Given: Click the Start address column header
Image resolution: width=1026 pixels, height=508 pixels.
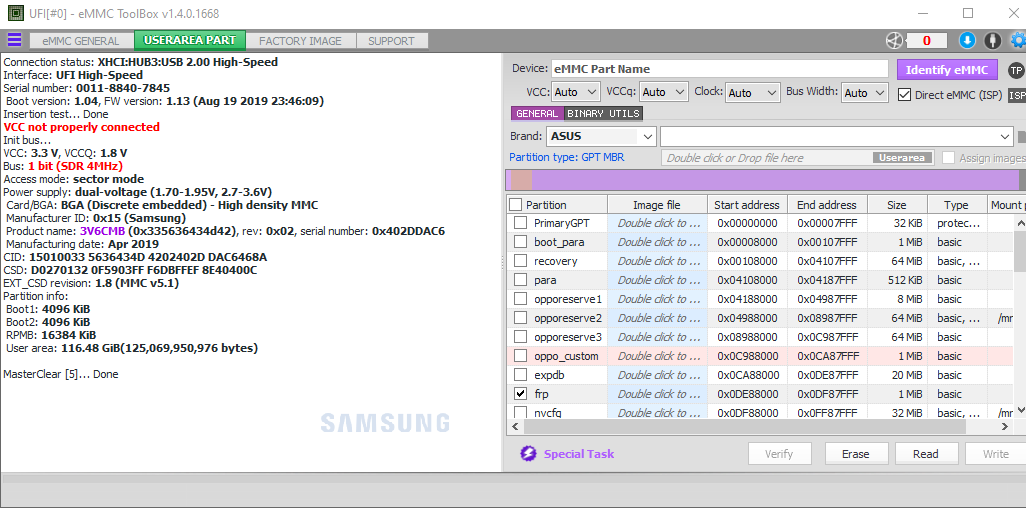Looking at the screenshot, I should (x=747, y=205).
